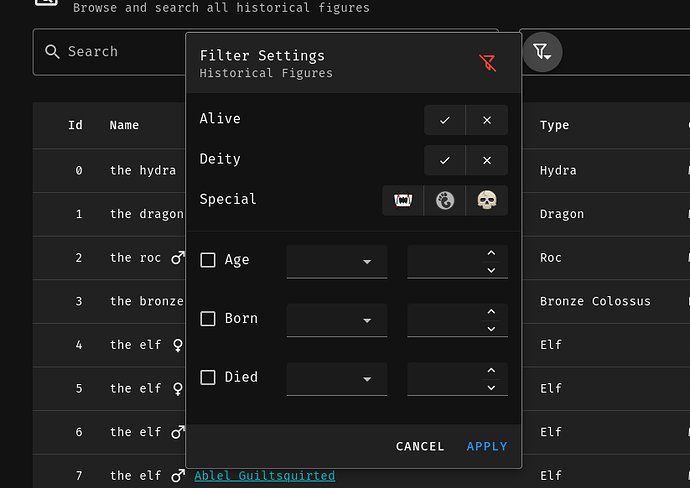This screenshot has height=488, width=690.
Task: Open the Age comparison dropdown
Action: click(337, 262)
